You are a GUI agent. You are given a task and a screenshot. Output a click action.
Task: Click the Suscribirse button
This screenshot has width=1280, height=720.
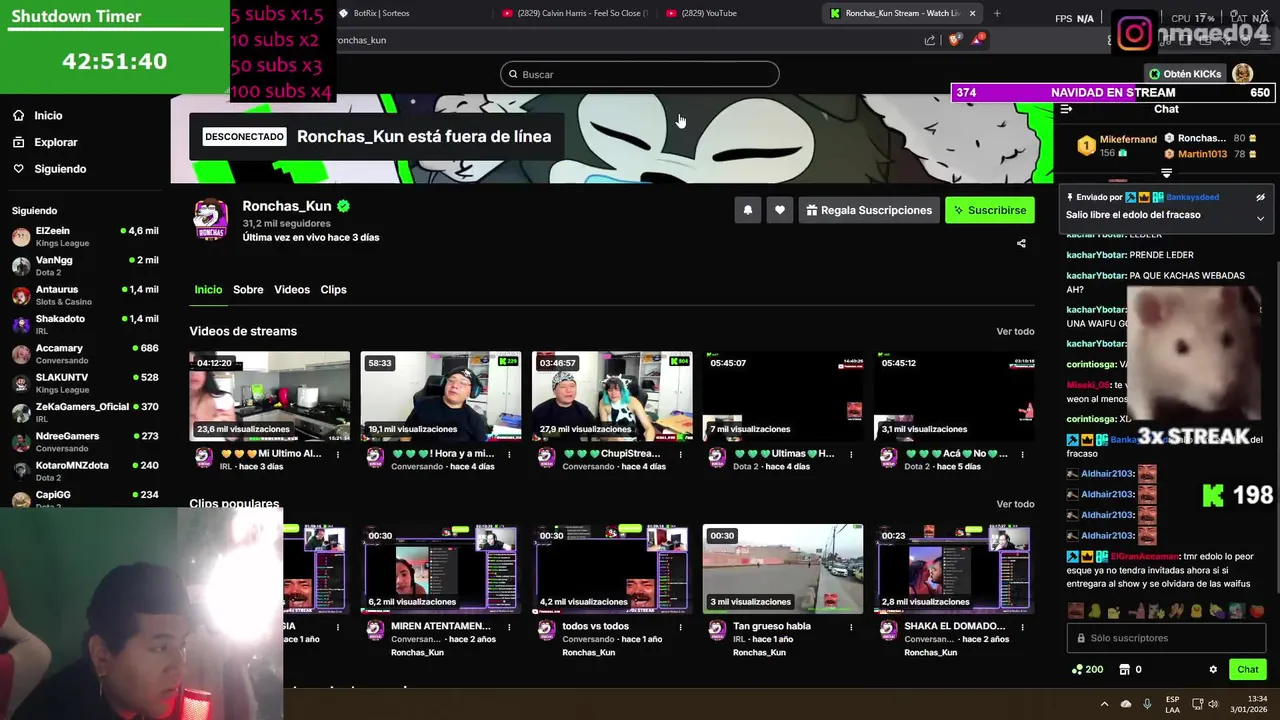tap(990, 210)
